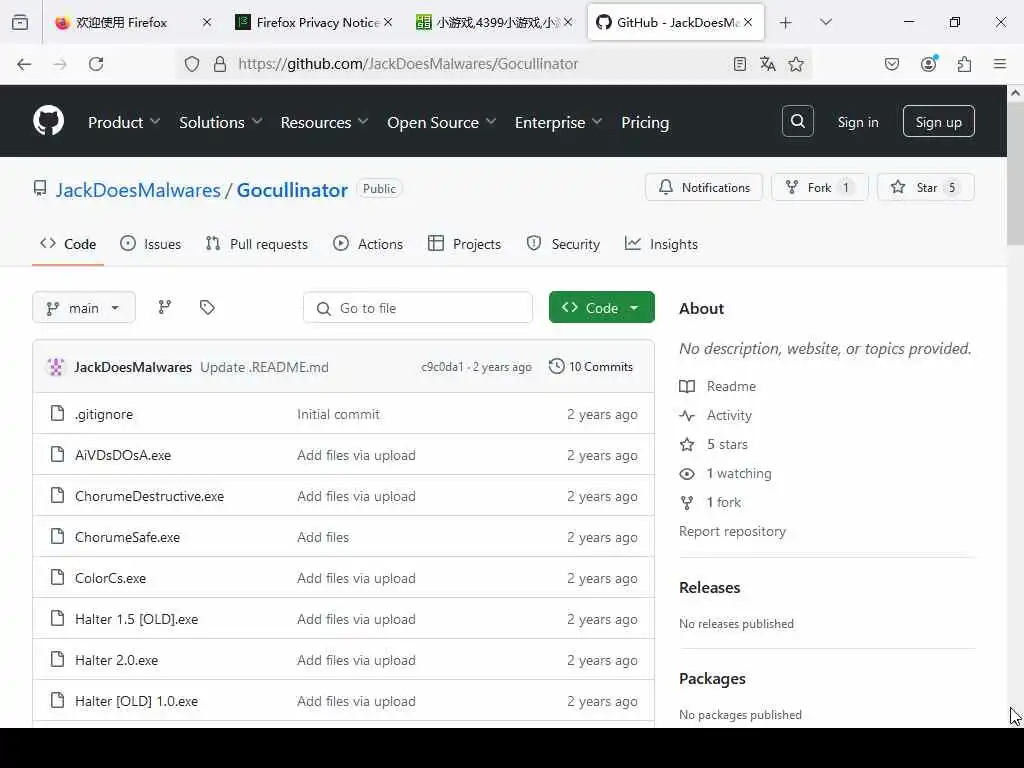Click the Firefox back arrow

(24, 64)
